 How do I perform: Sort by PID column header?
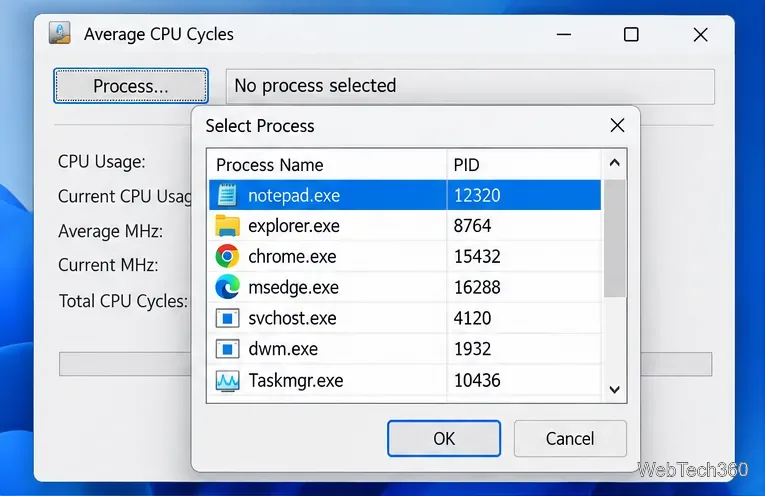coord(524,165)
